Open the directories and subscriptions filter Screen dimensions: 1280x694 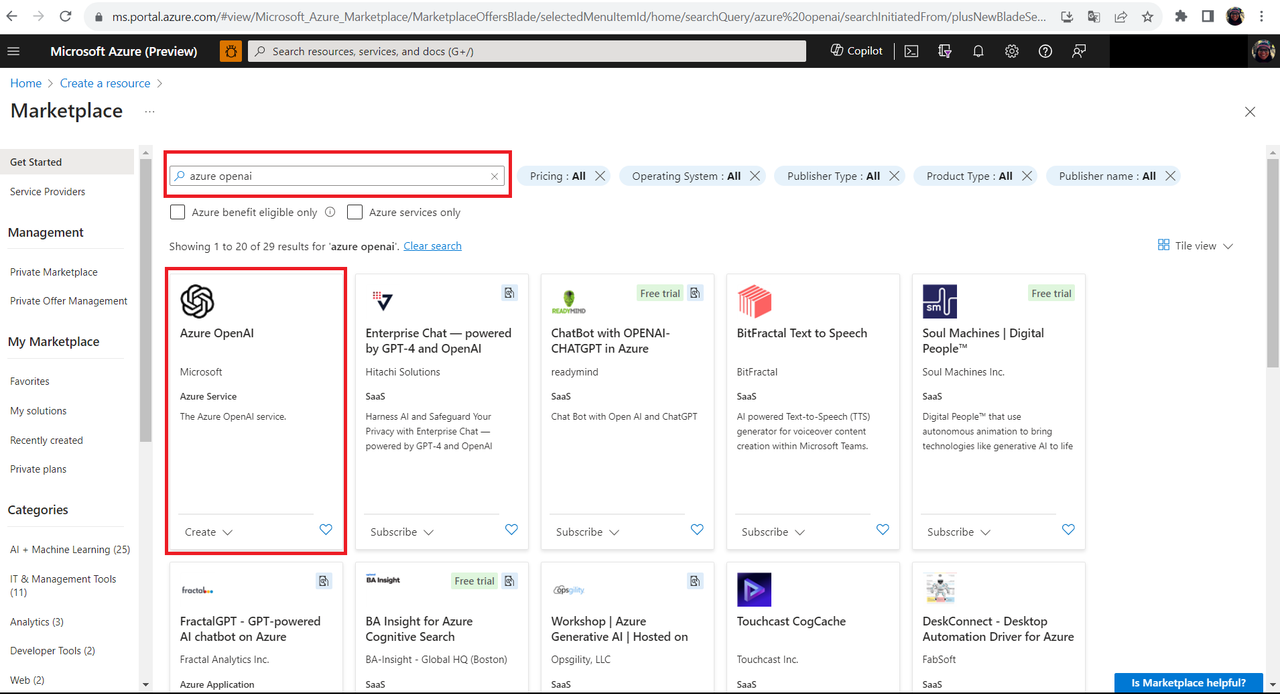pos(945,51)
